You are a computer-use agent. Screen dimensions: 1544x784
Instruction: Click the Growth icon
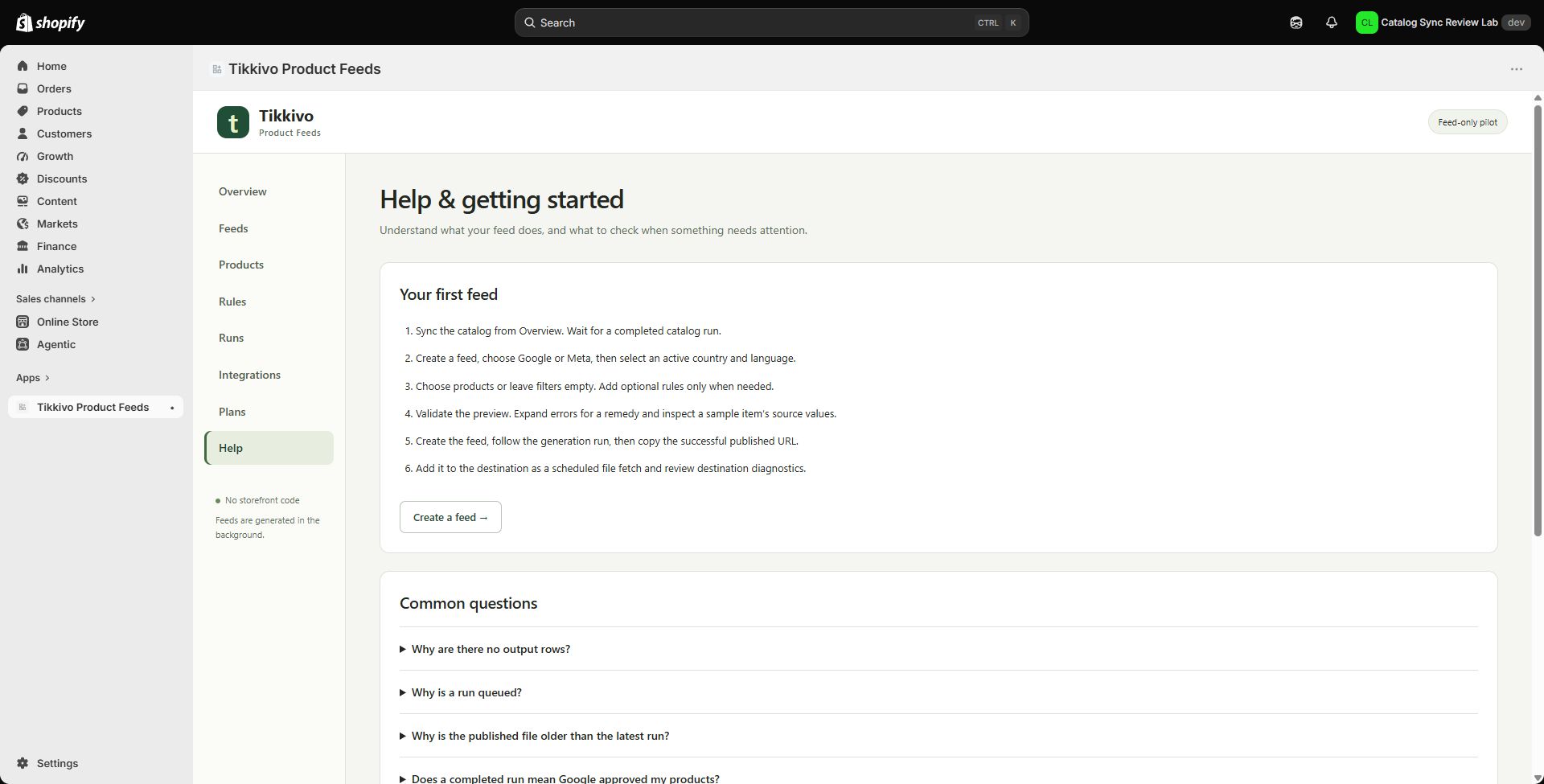[23, 156]
